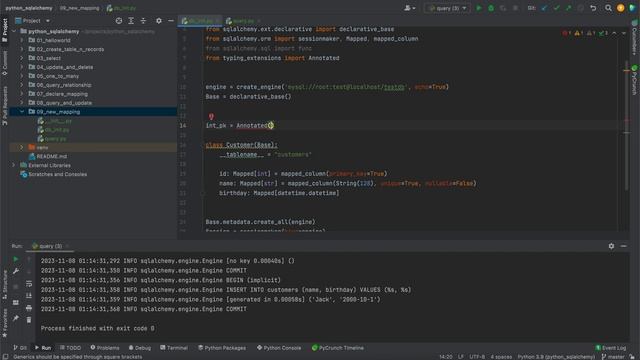The width and height of the screenshot is (640, 360).
Task: Click the Python 3.9 interpreter widget
Action: [x=556, y=357]
